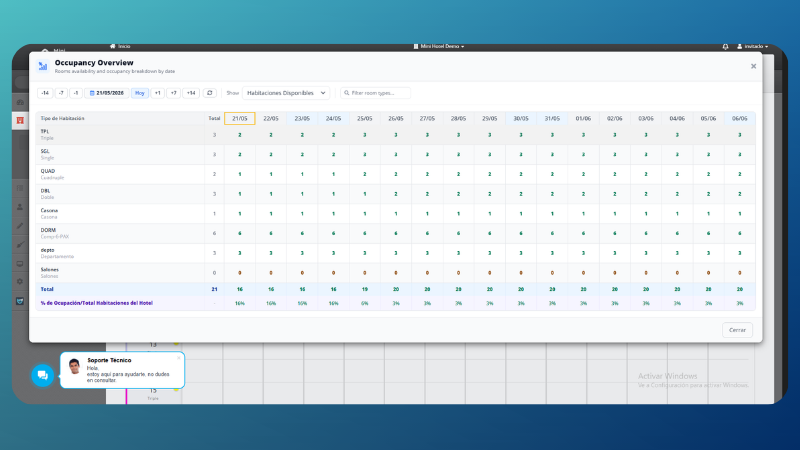Click the +14 days button
This screenshot has width=800, height=450.
point(191,93)
